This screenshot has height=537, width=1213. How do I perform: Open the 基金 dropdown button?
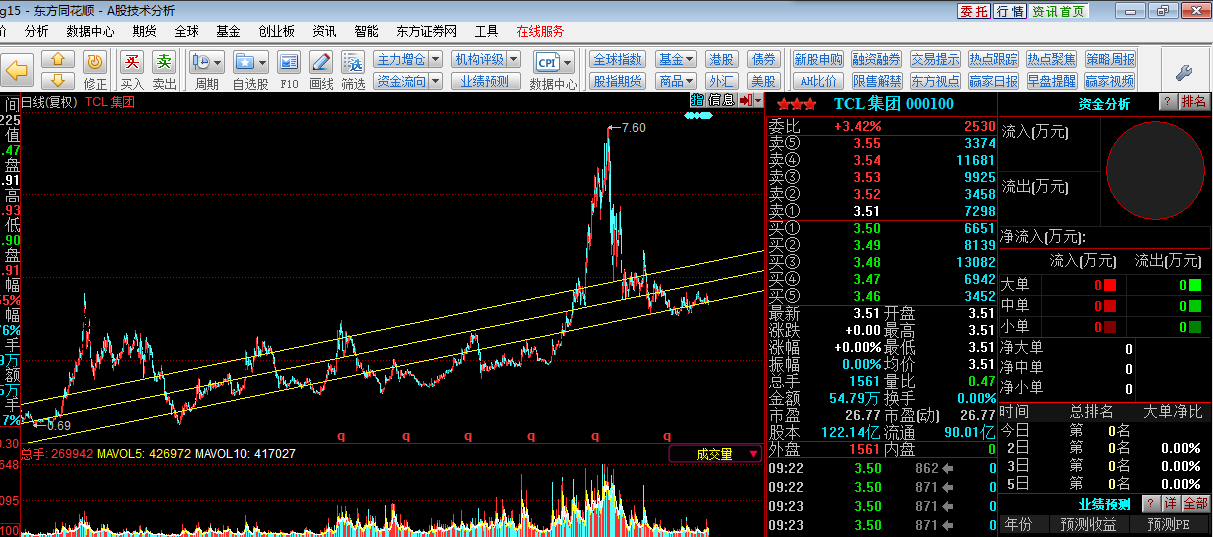pyautogui.click(x=676, y=60)
